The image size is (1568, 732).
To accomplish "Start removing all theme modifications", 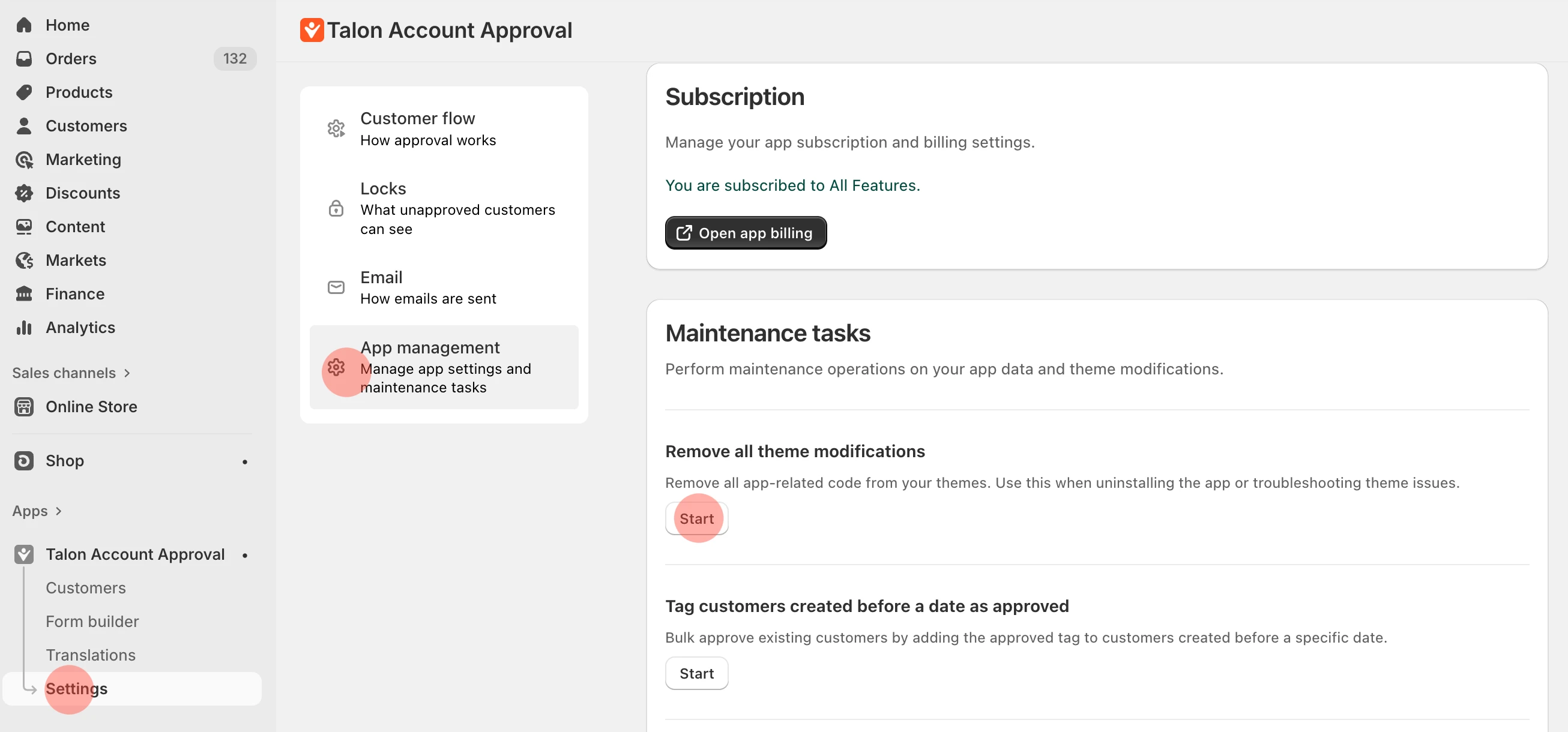I will (x=696, y=518).
